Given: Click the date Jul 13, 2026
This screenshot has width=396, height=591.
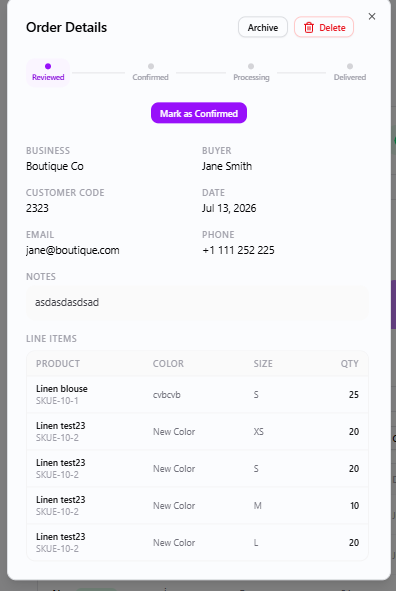Looking at the screenshot, I should (229, 208).
